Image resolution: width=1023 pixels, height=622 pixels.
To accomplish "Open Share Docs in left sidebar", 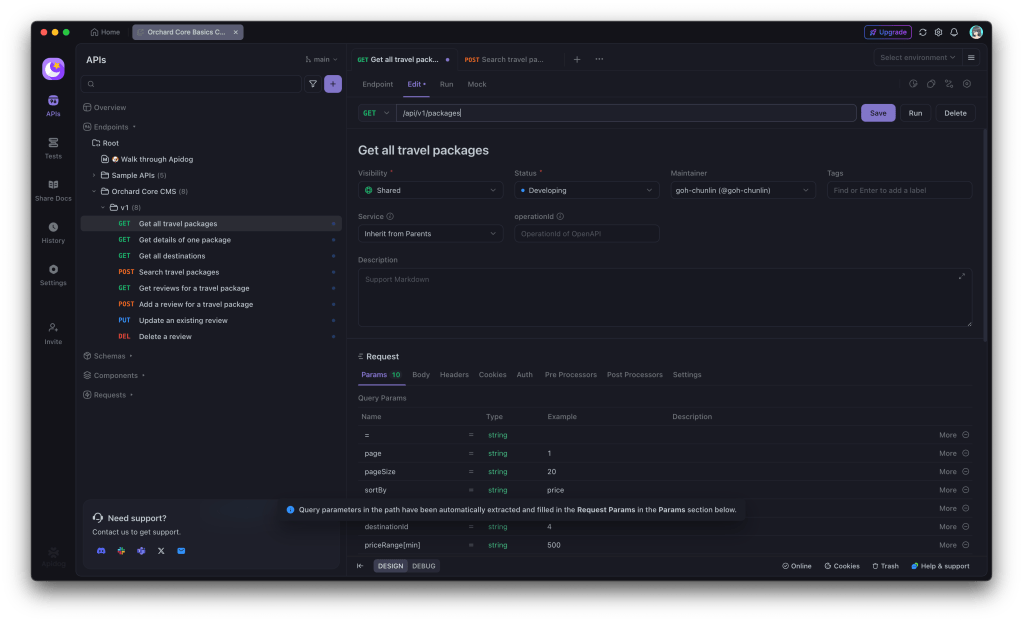I will point(53,190).
